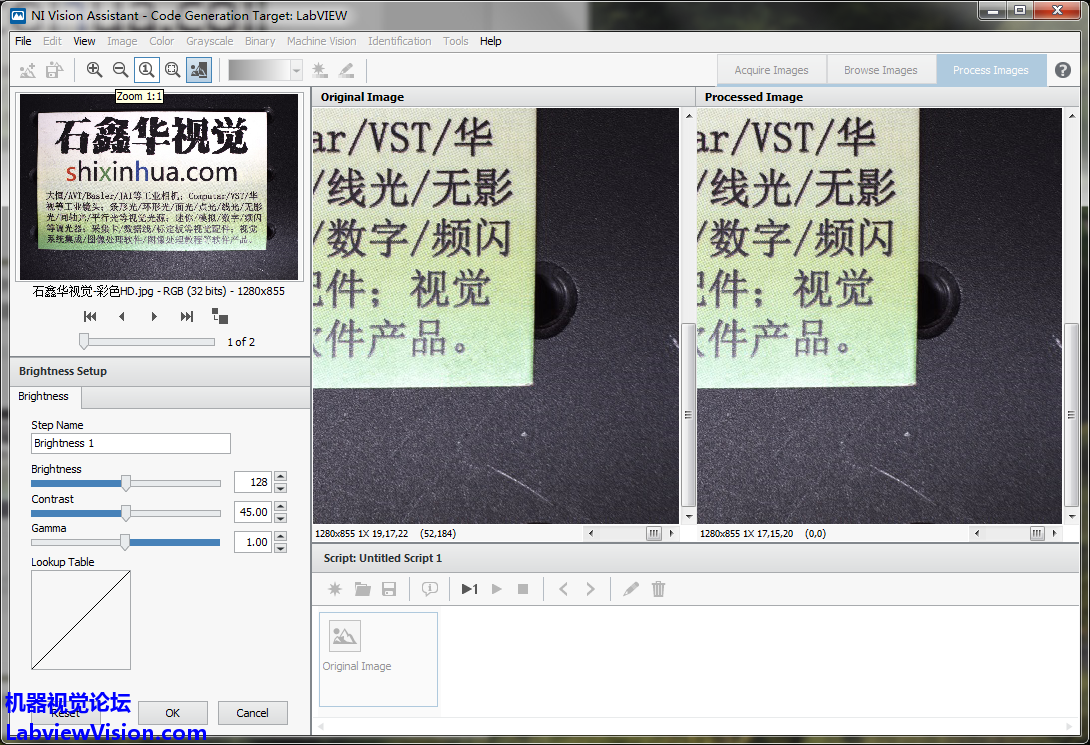Click the script comment bubble icon
This screenshot has height=745, width=1090.
coord(430,589)
